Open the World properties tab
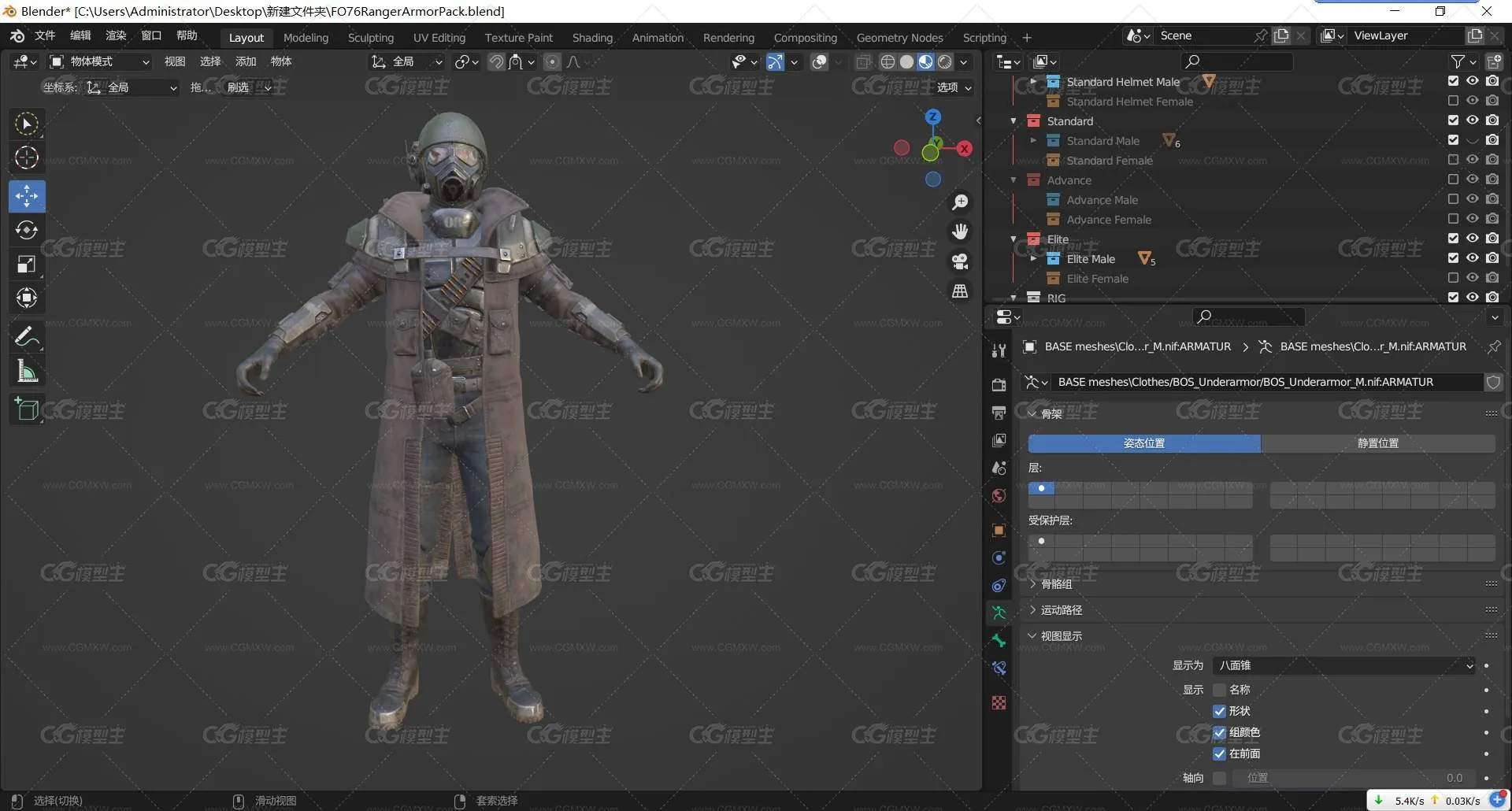 999,495
